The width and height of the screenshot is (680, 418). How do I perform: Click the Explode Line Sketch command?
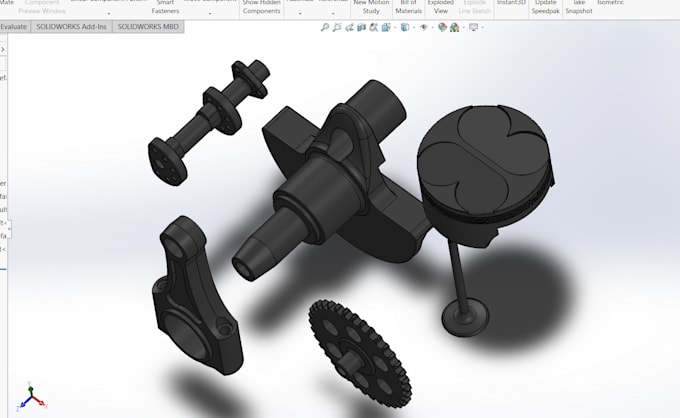tap(475, 7)
